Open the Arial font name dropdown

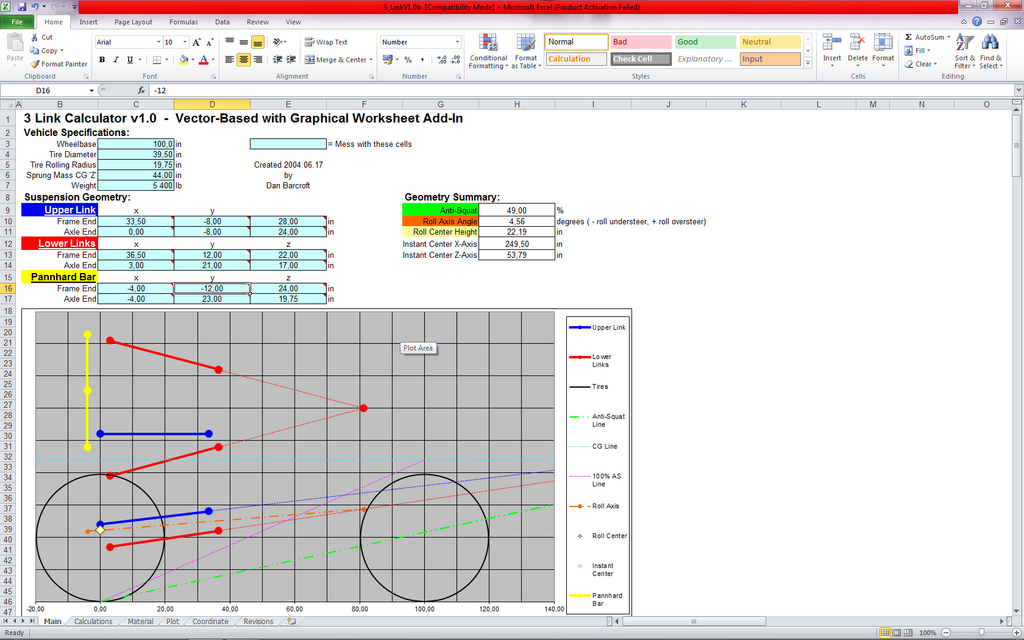click(158, 42)
